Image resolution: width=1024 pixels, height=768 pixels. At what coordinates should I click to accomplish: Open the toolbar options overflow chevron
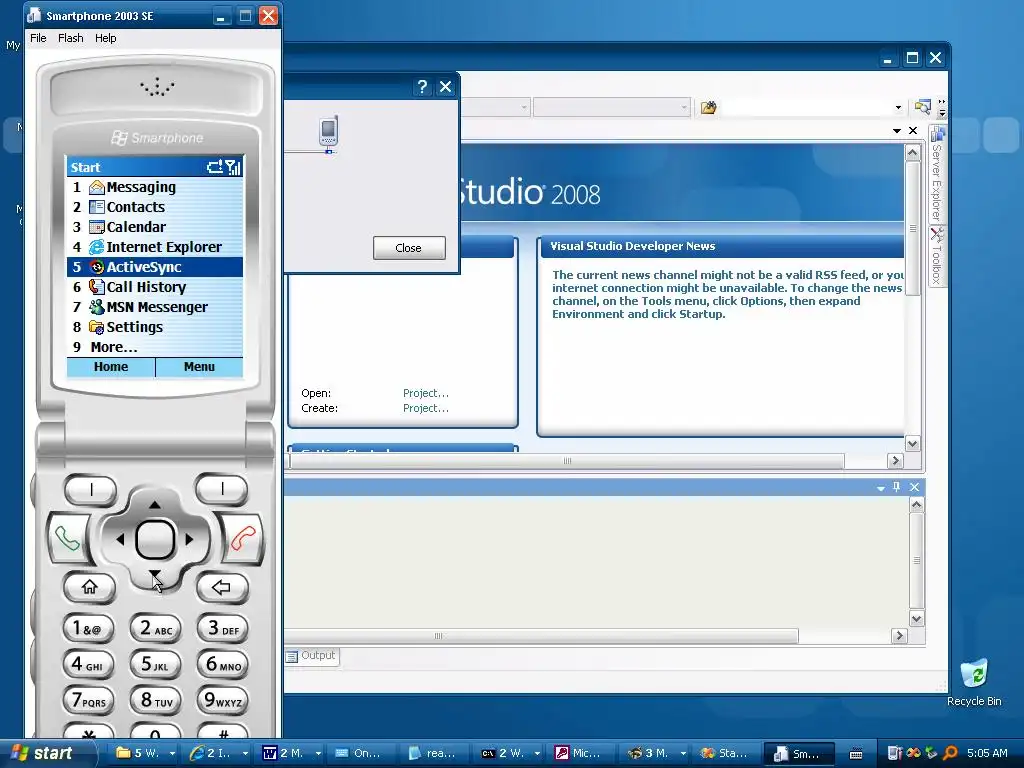[942, 108]
